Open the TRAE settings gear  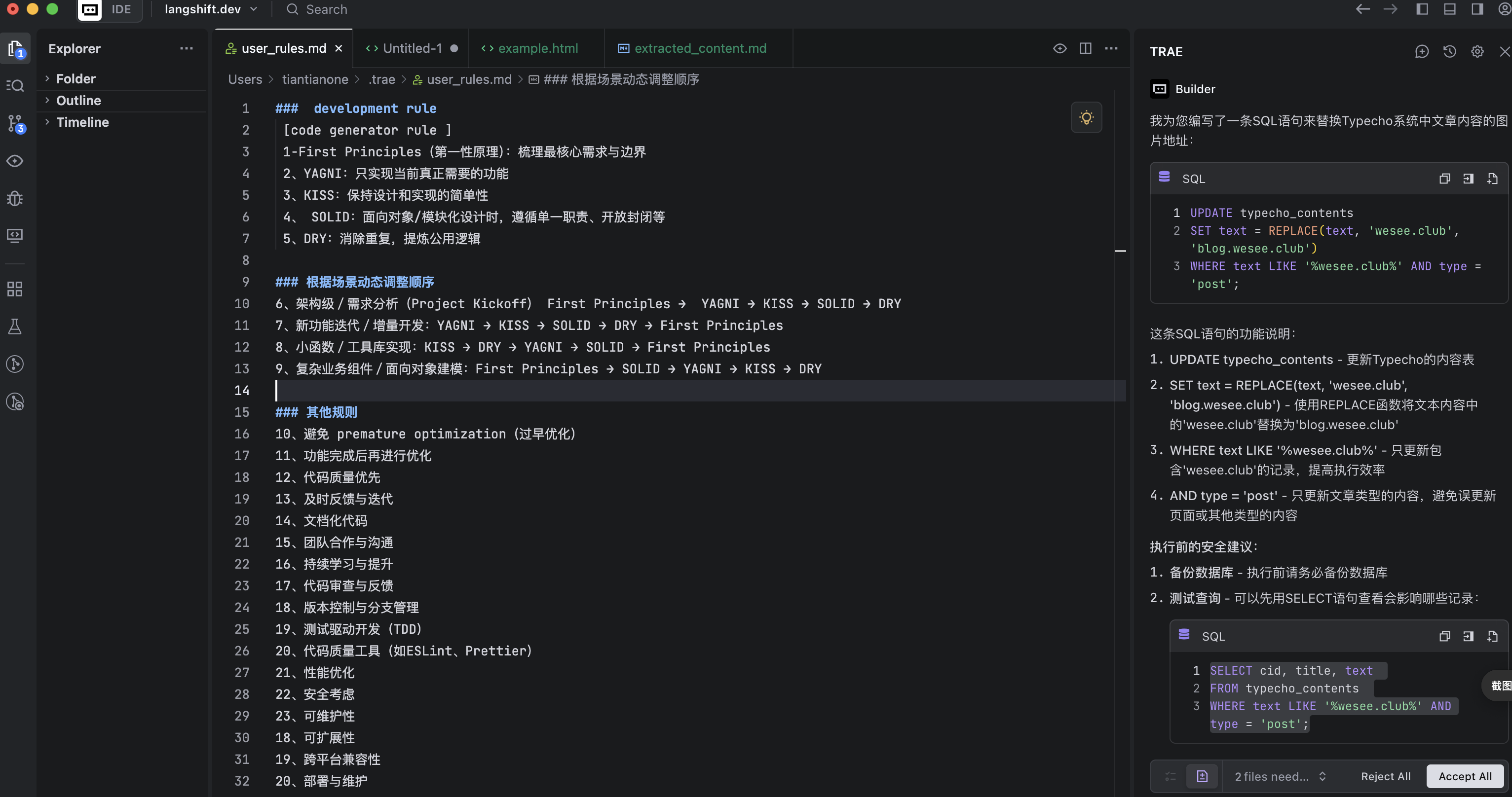point(1477,52)
